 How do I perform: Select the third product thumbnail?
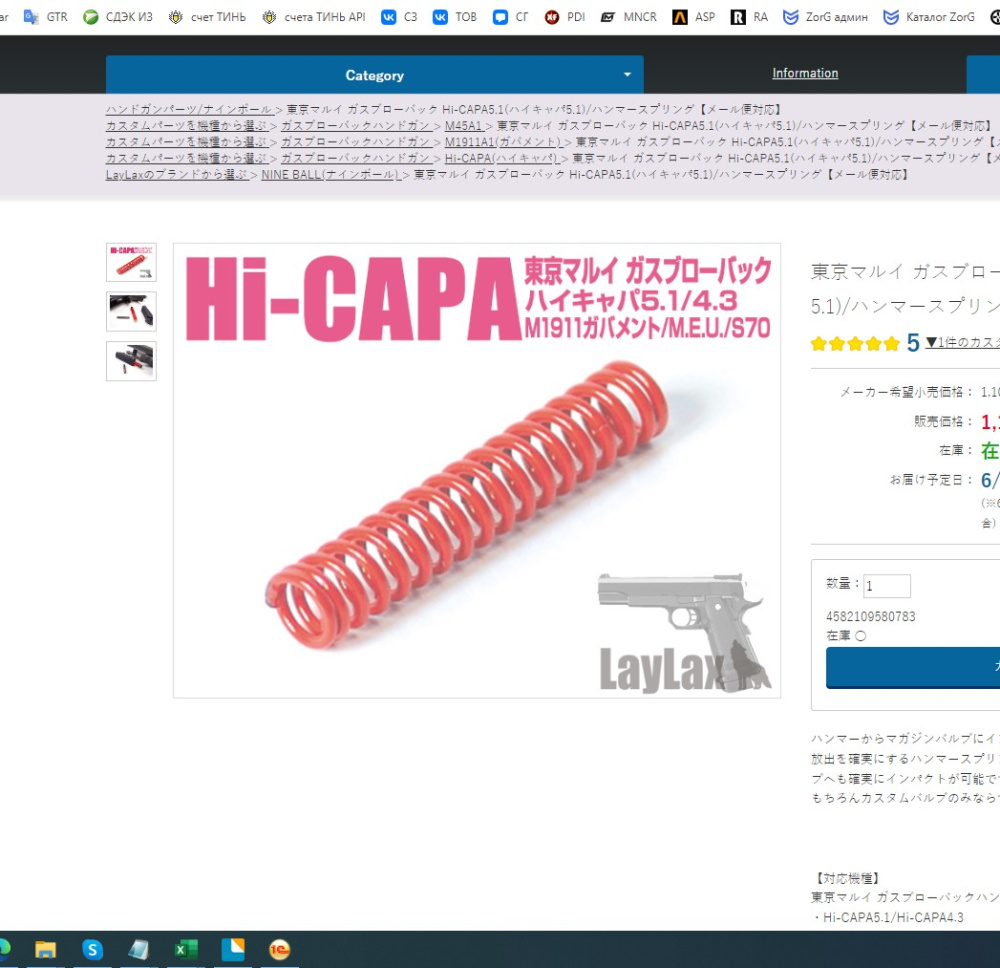131,361
